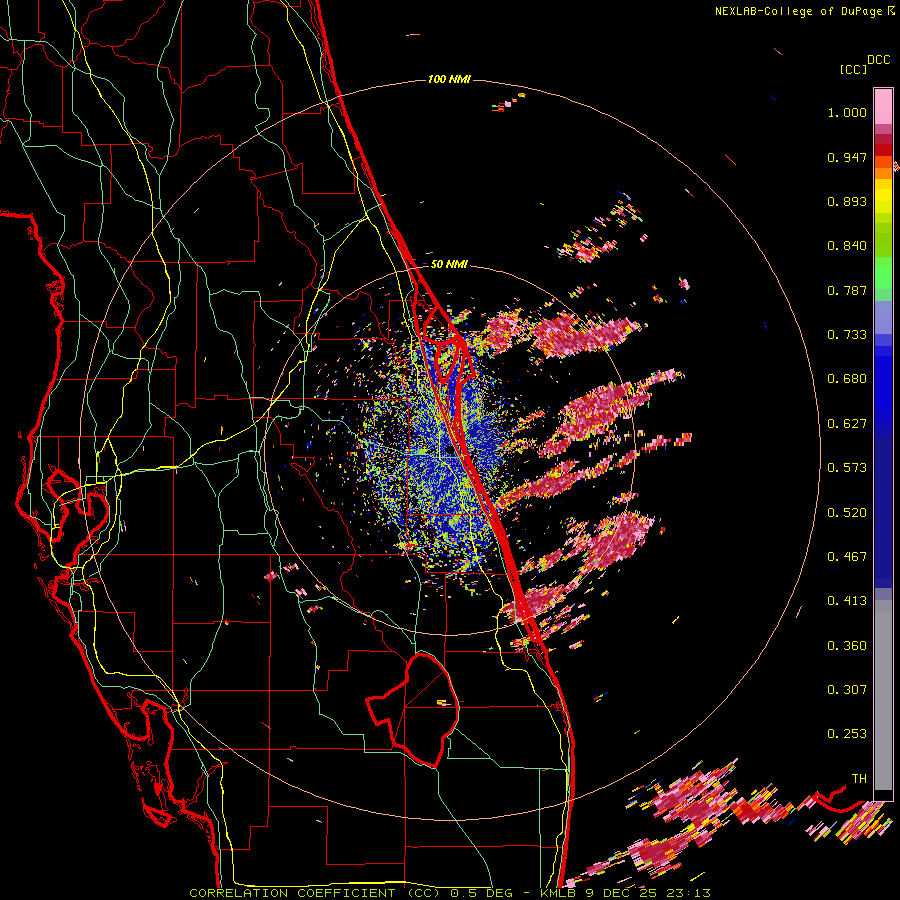Select the 0.573 scale value
The width and height of the screenshot is (900, 900).
tap(847, 468)
